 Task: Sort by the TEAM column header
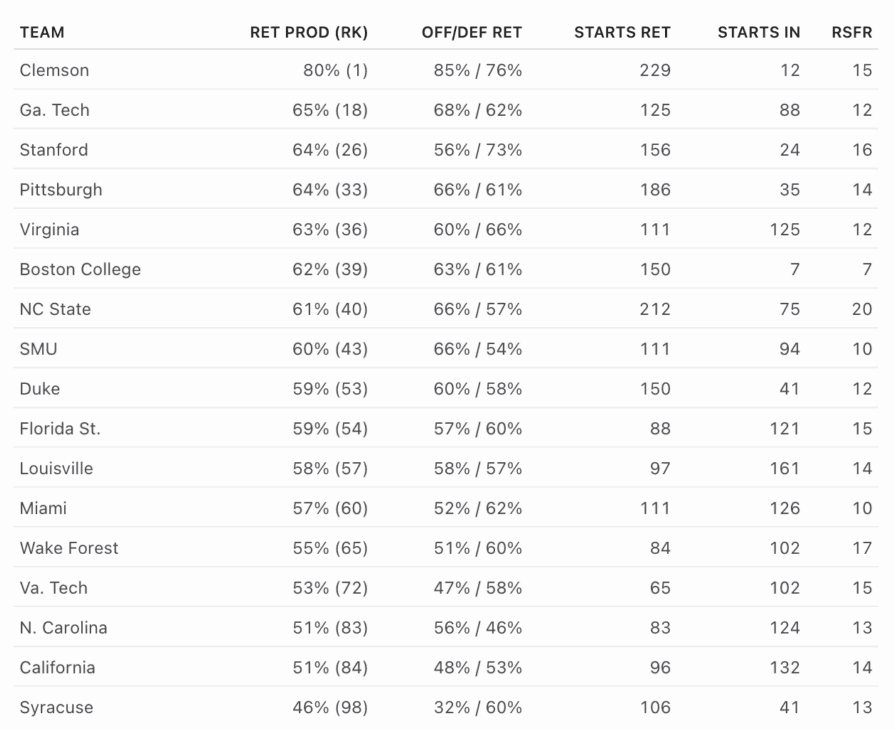(x=42, y=33)
